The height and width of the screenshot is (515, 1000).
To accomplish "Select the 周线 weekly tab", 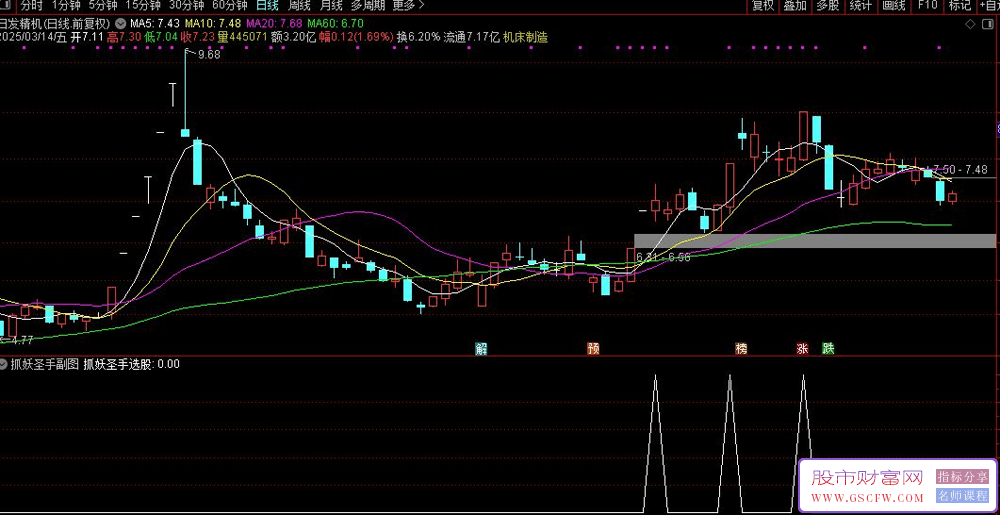I will [299, 6].
